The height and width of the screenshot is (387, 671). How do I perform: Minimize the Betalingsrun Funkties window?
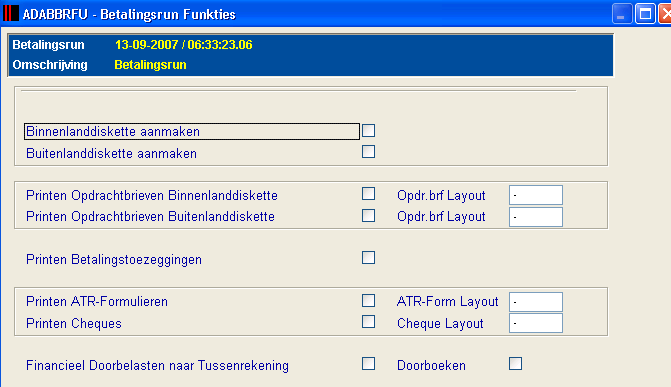(x=622, y=14)
